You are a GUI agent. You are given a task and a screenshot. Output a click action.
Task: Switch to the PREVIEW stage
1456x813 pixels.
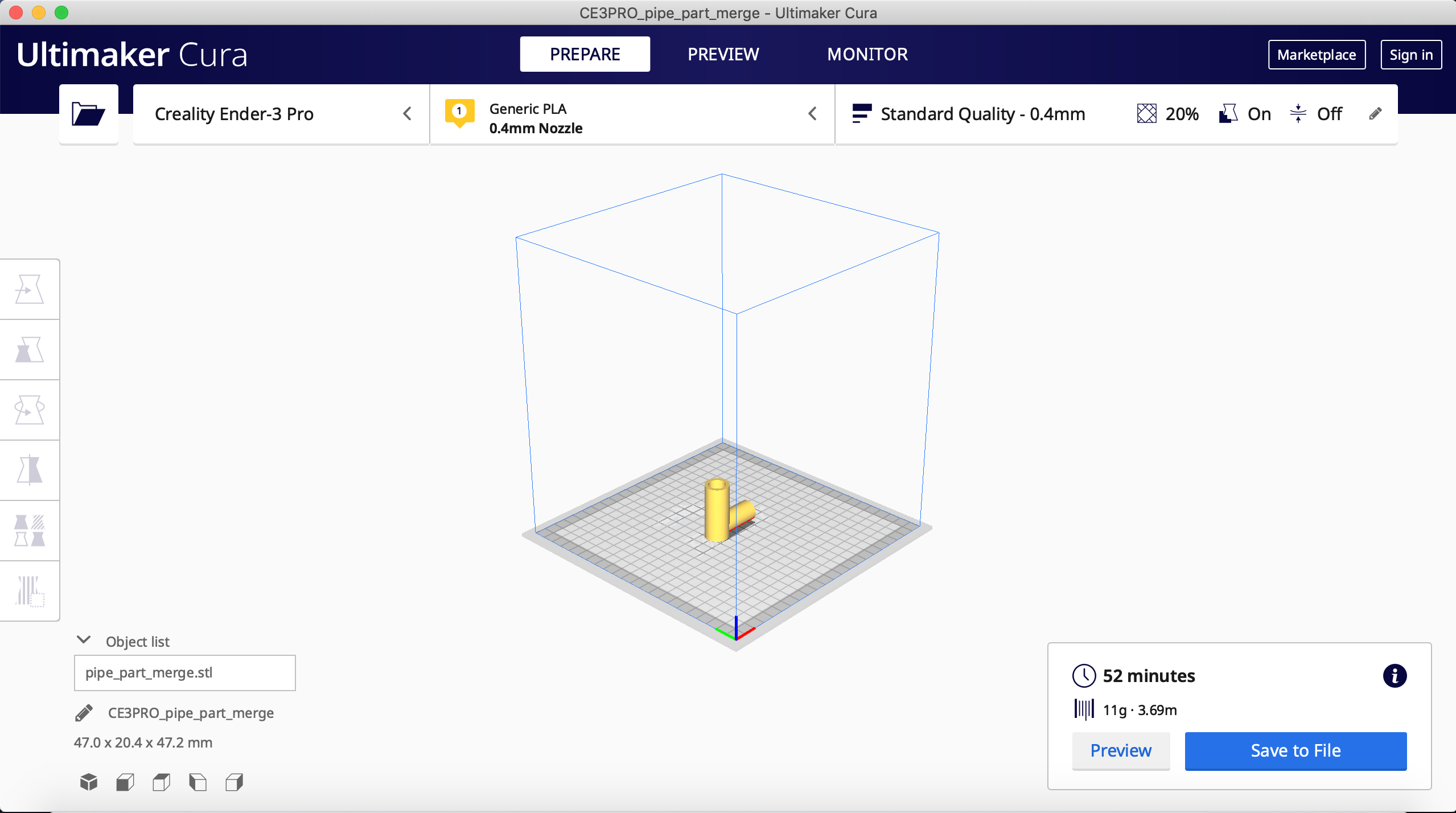tap(723, 54)
